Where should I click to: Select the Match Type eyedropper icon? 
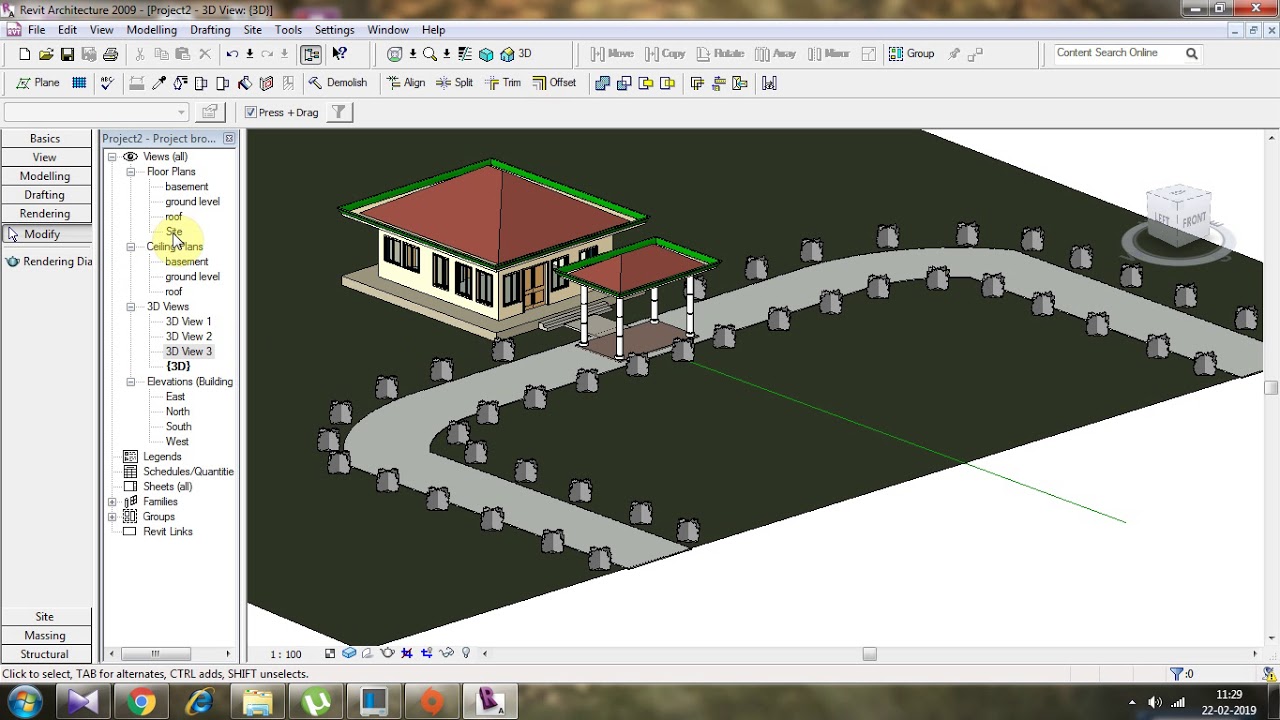[159, 83]
